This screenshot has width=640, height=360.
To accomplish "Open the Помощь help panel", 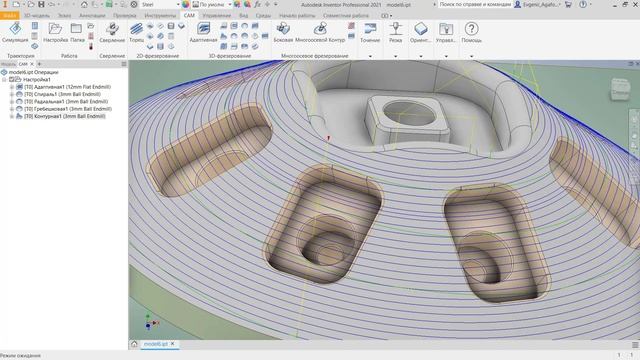I will (471, 33).
